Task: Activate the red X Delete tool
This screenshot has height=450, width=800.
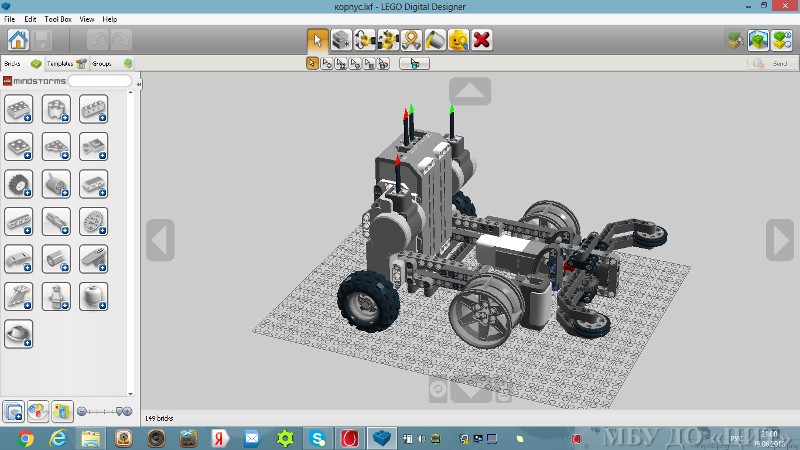Action: (482, 40)
